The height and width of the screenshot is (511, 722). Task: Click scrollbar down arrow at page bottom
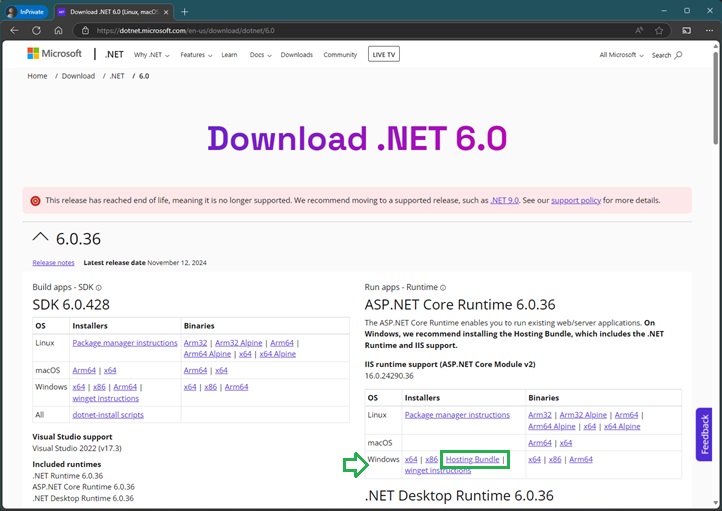(x=716, y=502)
